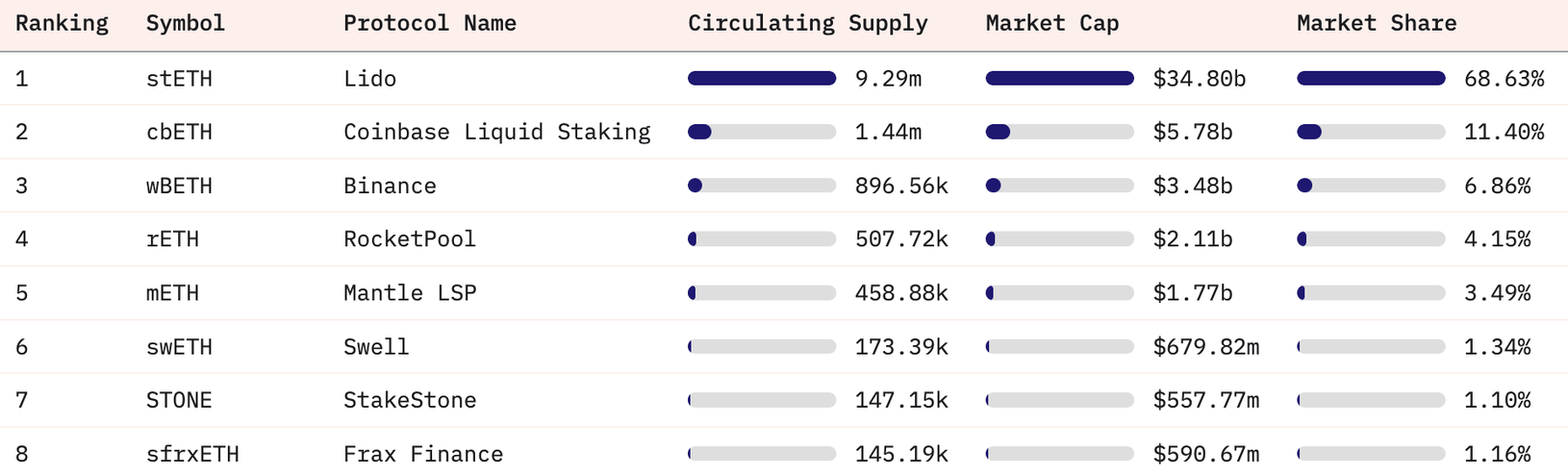Click Lido's circulating supply progress bar

click(761, 79)
